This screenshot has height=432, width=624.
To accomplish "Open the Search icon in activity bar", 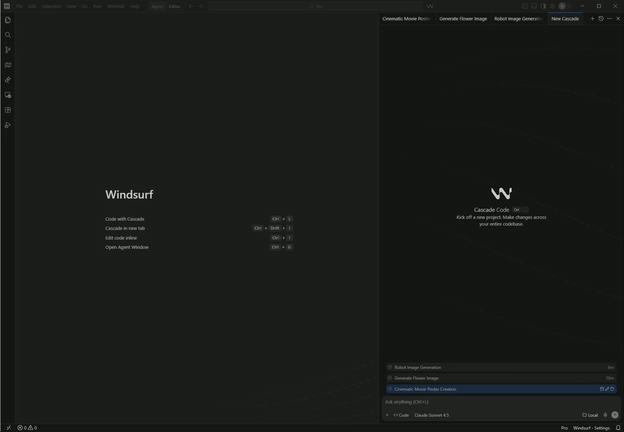I will [x=8, y=35].
